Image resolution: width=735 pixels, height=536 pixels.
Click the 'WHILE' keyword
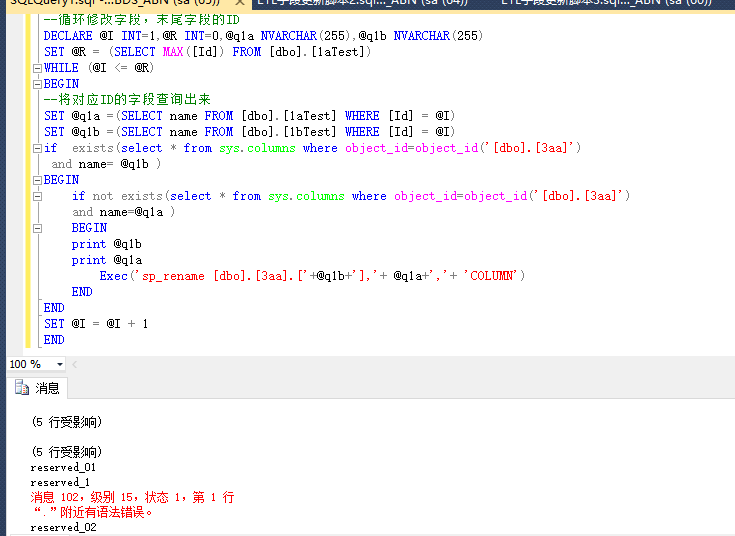tap(61, 68)
